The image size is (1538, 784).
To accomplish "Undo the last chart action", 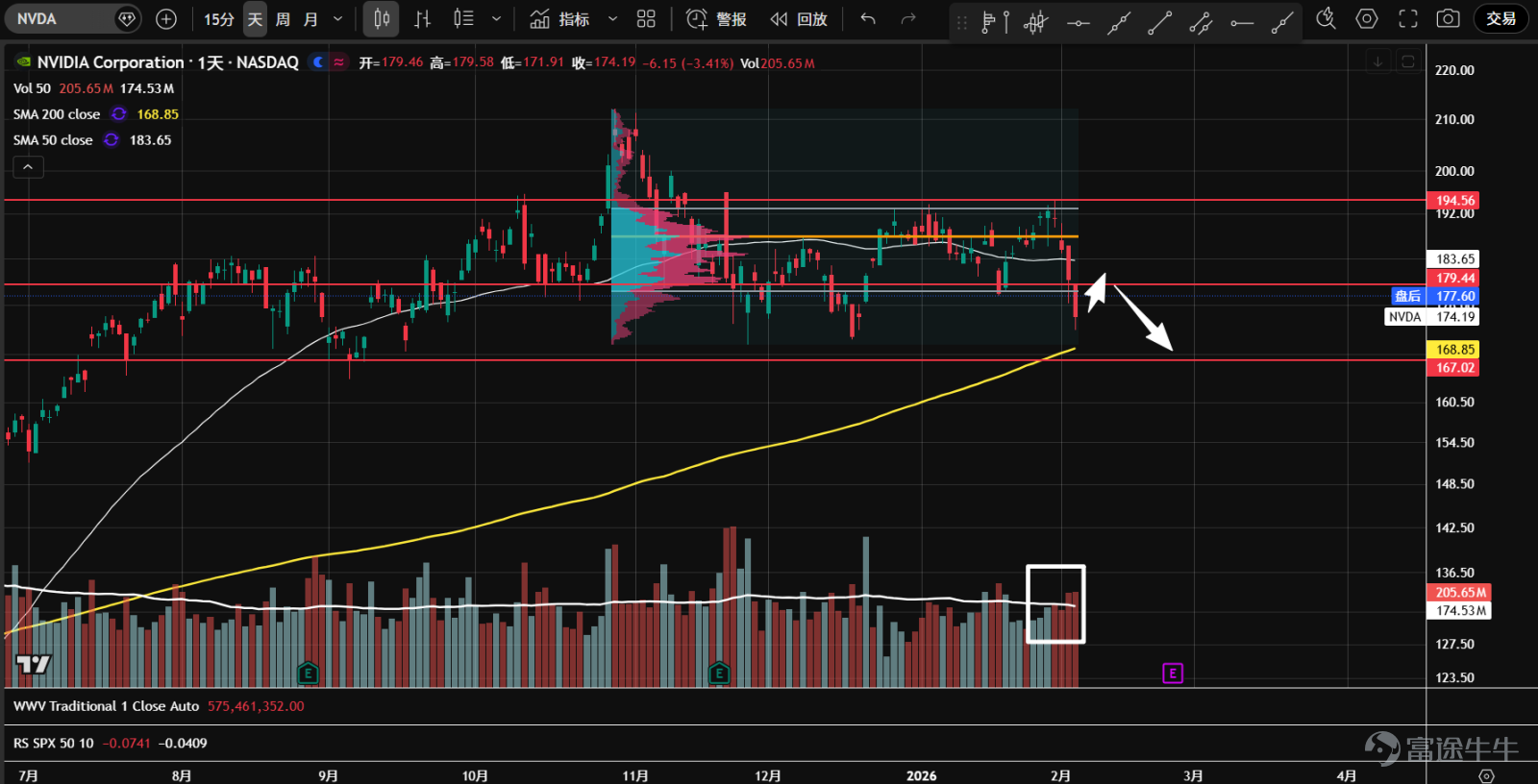I will tap(868, 18).
